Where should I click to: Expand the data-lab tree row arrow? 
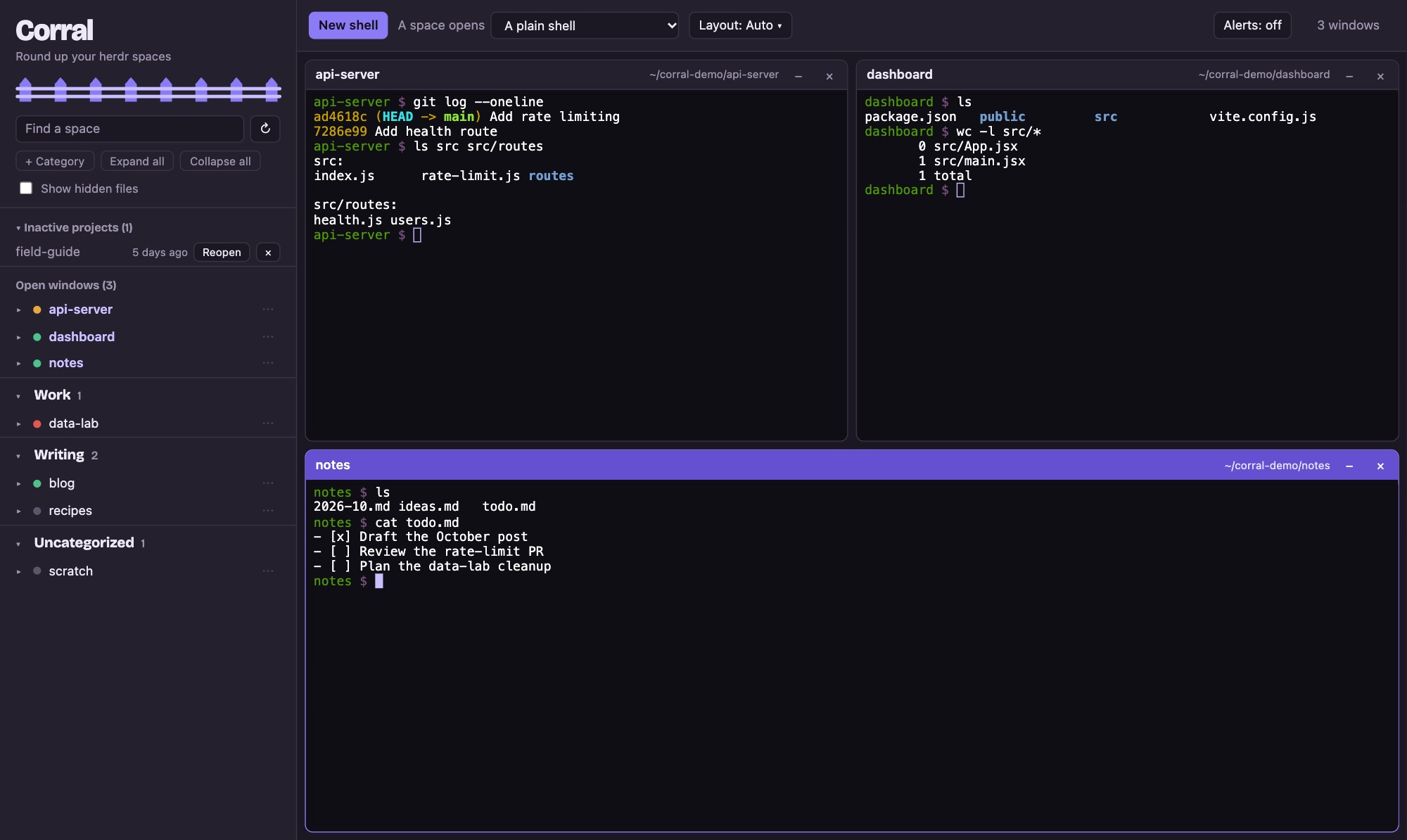point(19,424)
